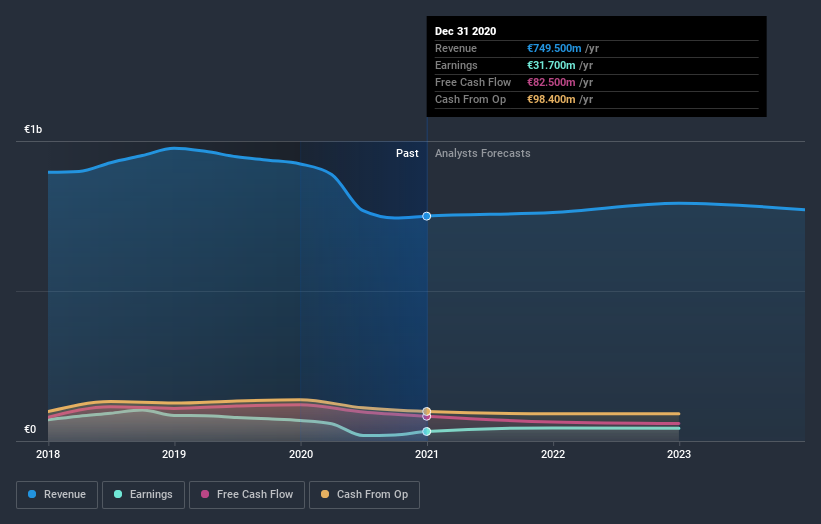
Task: Click the 'Revenue' row label in tooltip
Action: point(456,48)
